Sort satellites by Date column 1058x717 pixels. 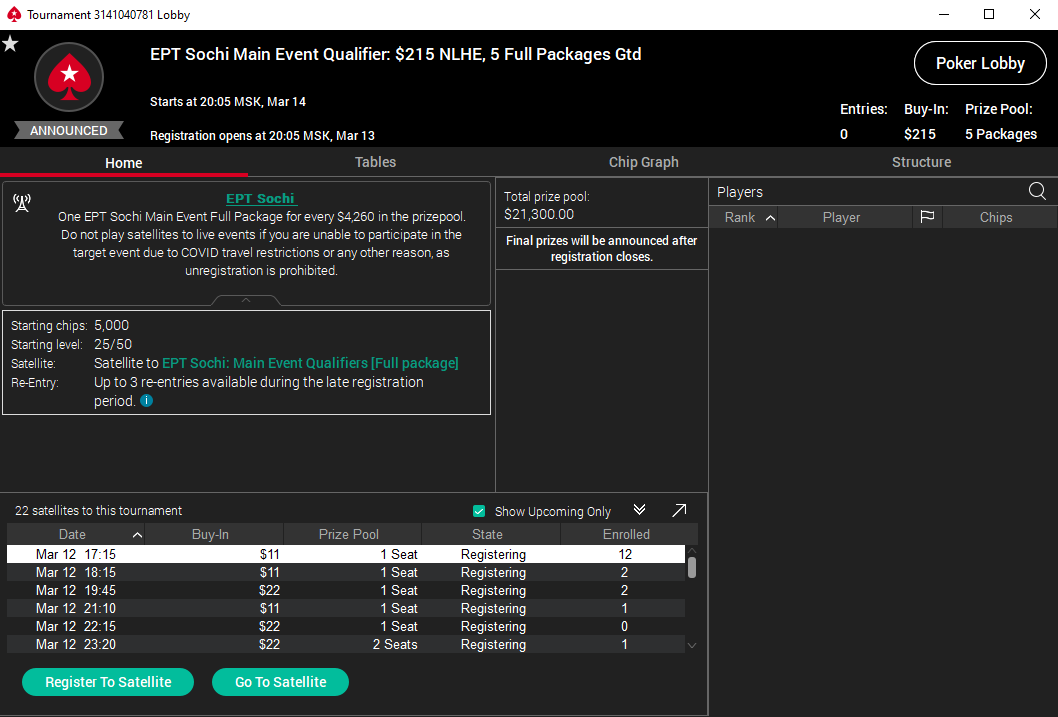coord(76,534)
